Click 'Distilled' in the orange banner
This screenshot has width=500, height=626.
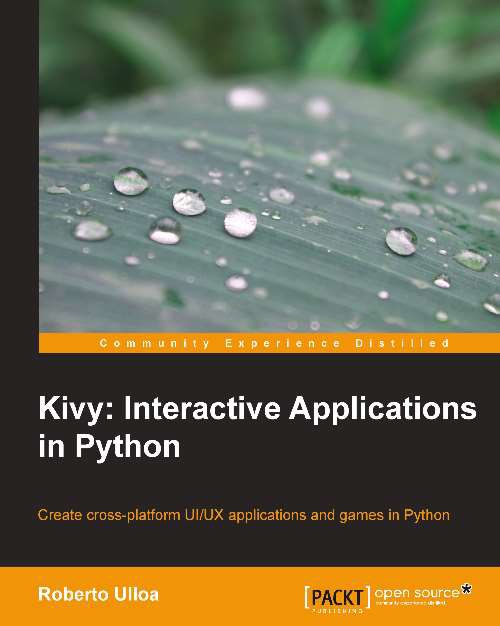(x=402, y=343)
